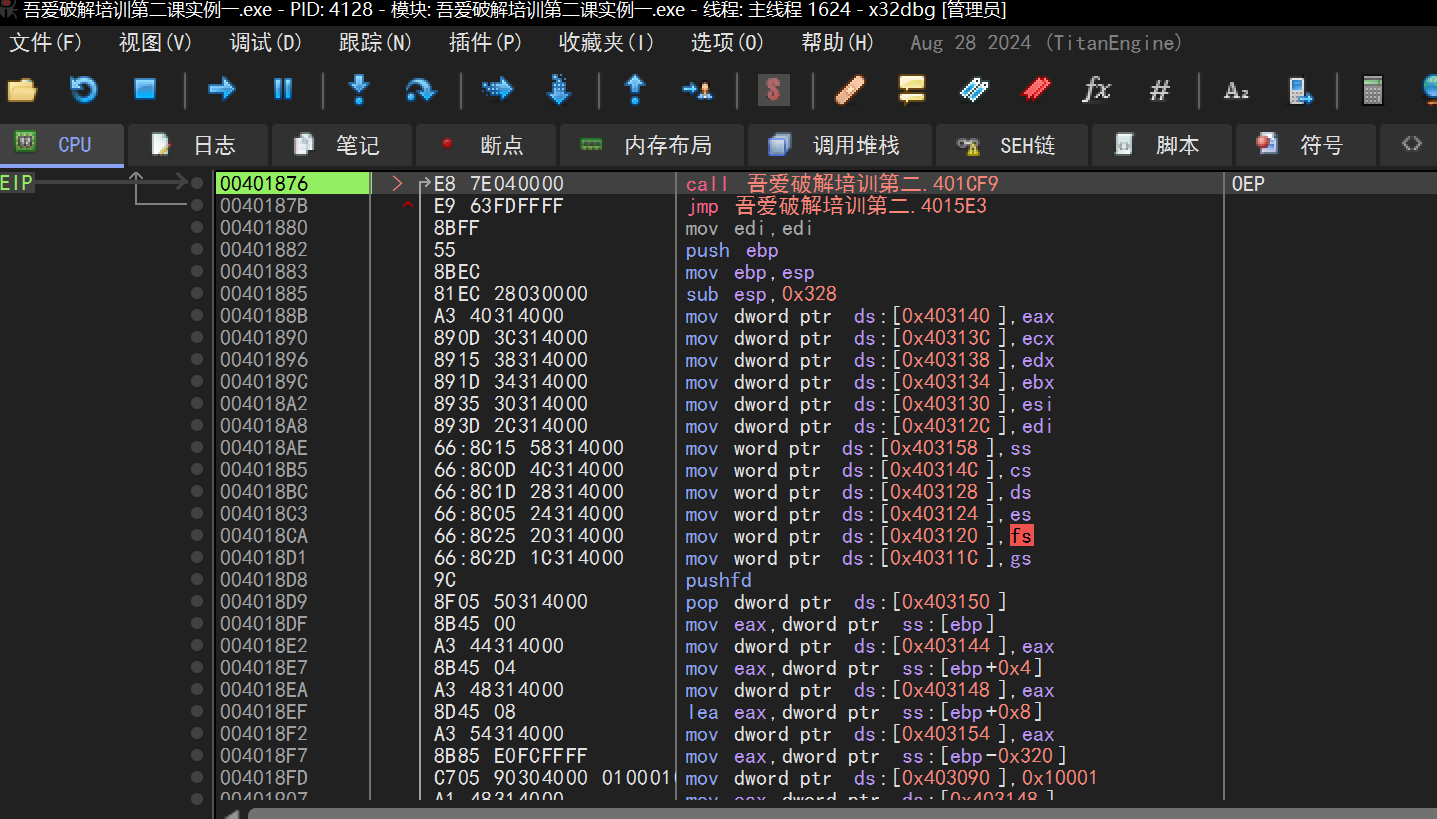Select bytes 8BFF at 00401880
The height and width of the screenshot is (819, 1437).
[x=457, y=228]
